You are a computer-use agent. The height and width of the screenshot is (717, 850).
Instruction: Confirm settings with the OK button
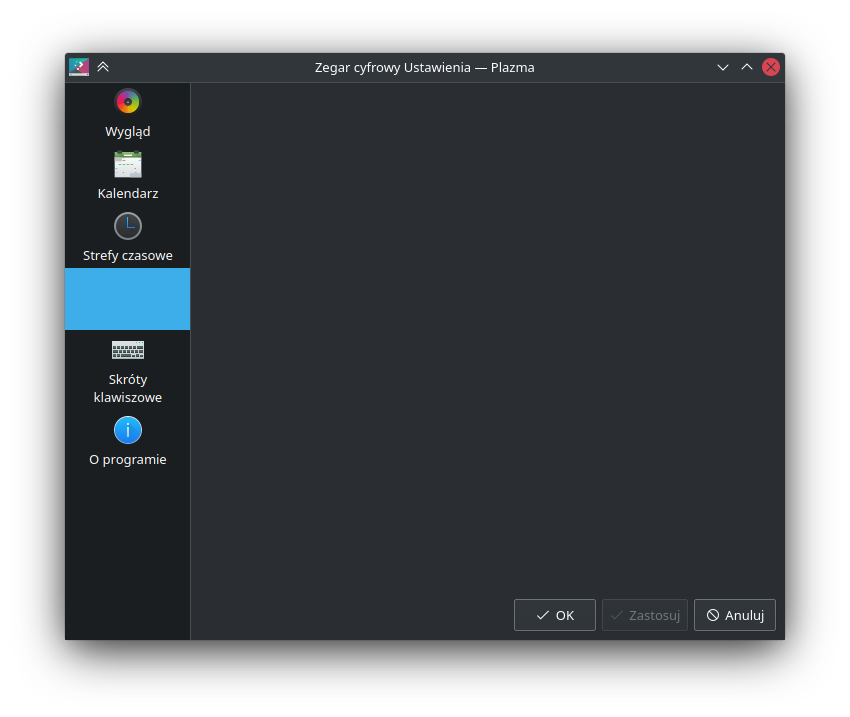[554, 615]
